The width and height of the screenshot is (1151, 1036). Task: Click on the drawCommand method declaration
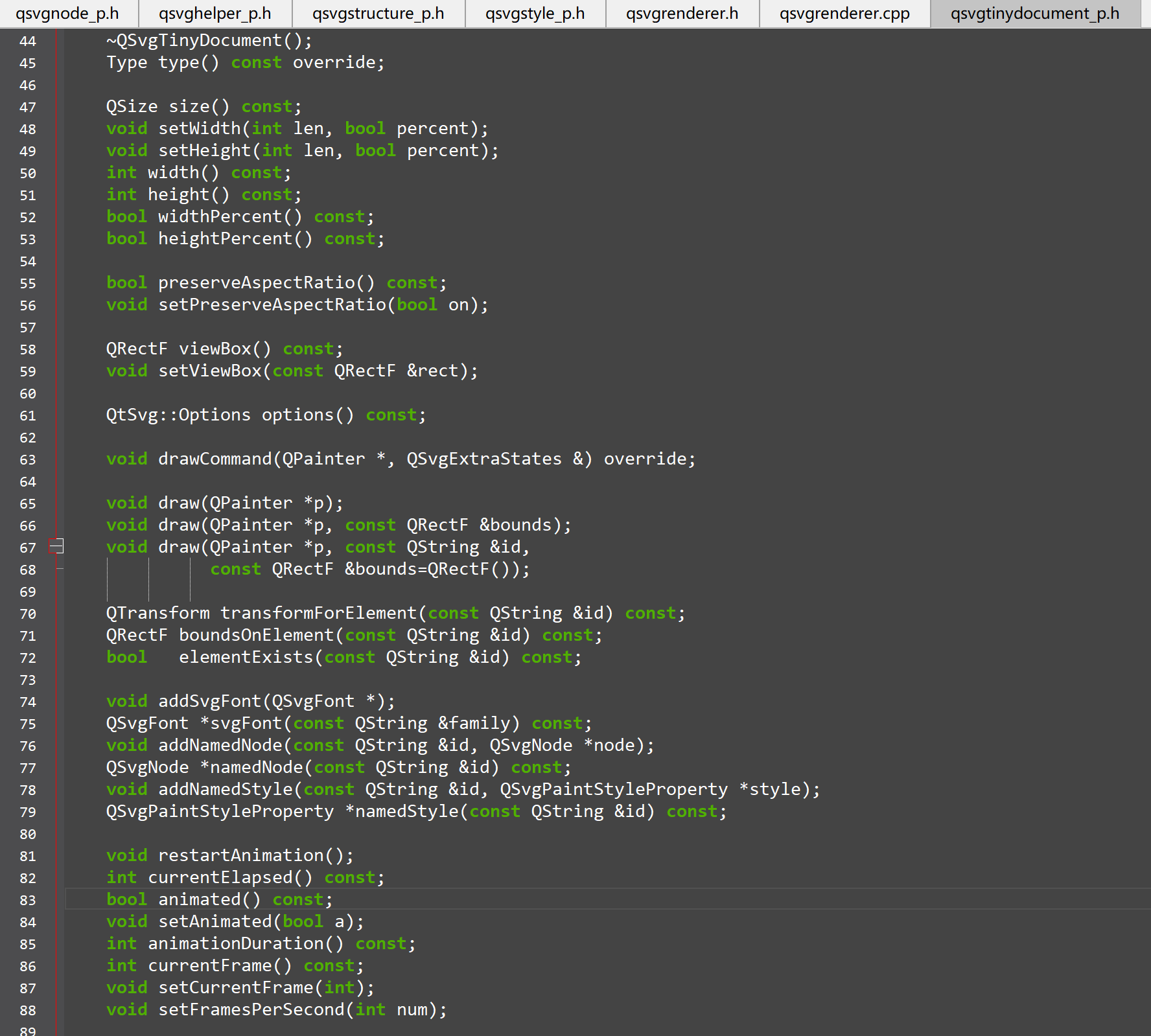tap(215, 459)
